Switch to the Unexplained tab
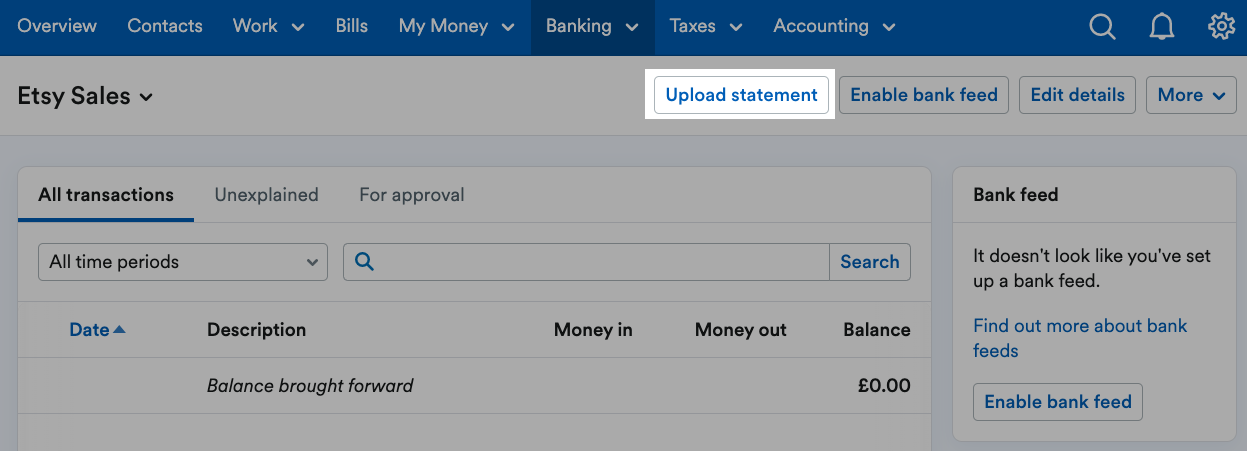 [x=266, y=195]
